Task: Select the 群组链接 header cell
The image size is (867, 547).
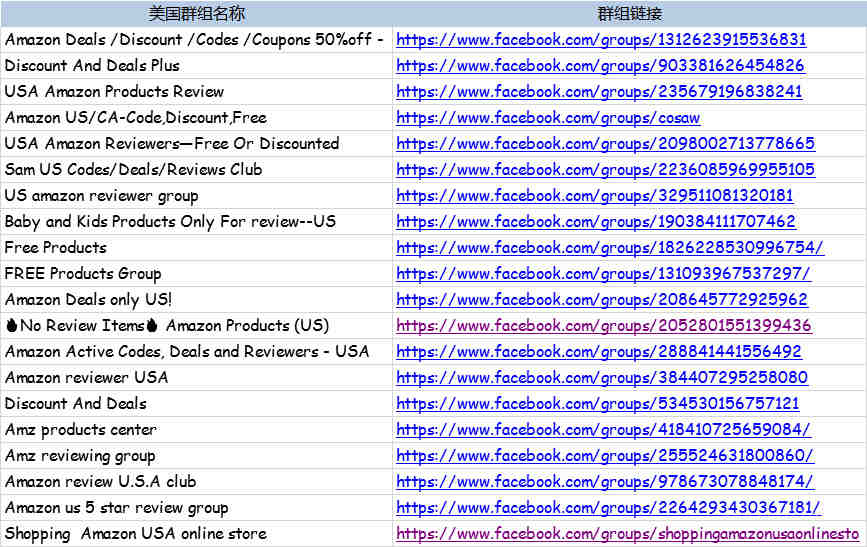Action: coord(630,13)
